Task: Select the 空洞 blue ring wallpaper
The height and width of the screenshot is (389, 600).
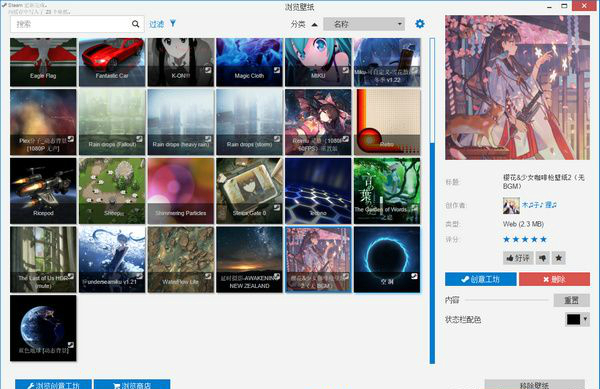Action: coord(387,259)
